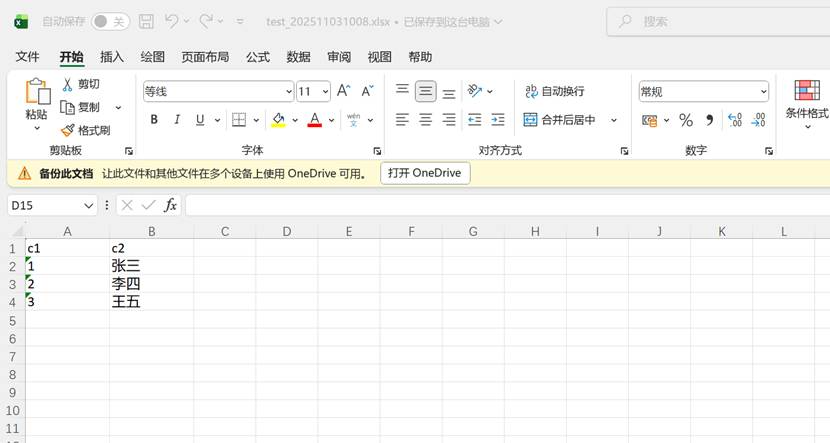830x443 pixels.
Task: Select cell B2 containing 张三
Action: click(150, 266)
